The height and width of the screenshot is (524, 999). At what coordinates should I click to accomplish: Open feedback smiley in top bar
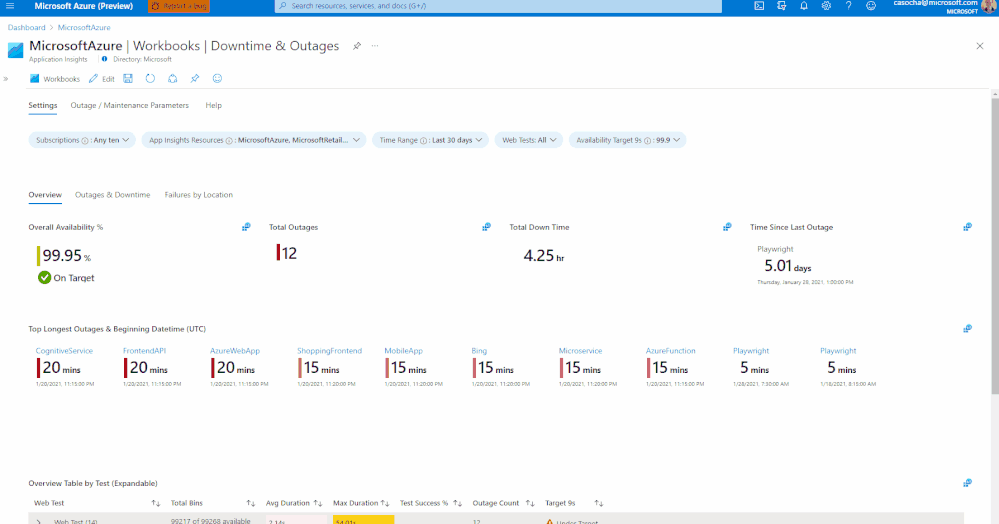871,6
